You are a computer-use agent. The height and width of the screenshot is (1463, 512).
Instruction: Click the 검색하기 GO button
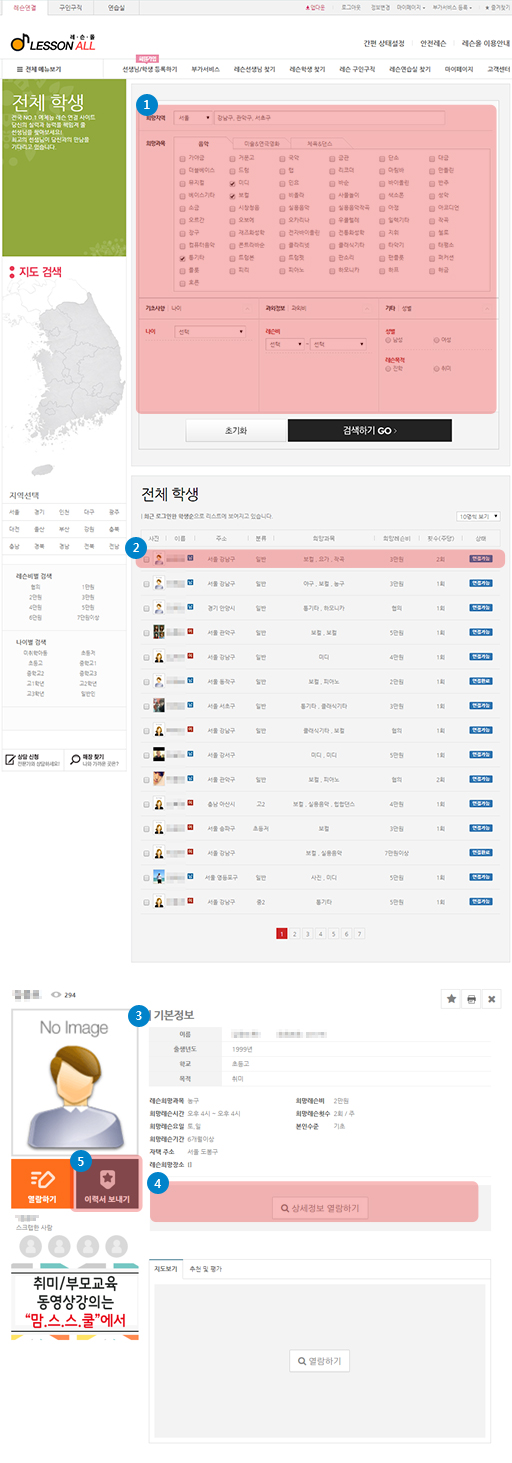[370, 430]
